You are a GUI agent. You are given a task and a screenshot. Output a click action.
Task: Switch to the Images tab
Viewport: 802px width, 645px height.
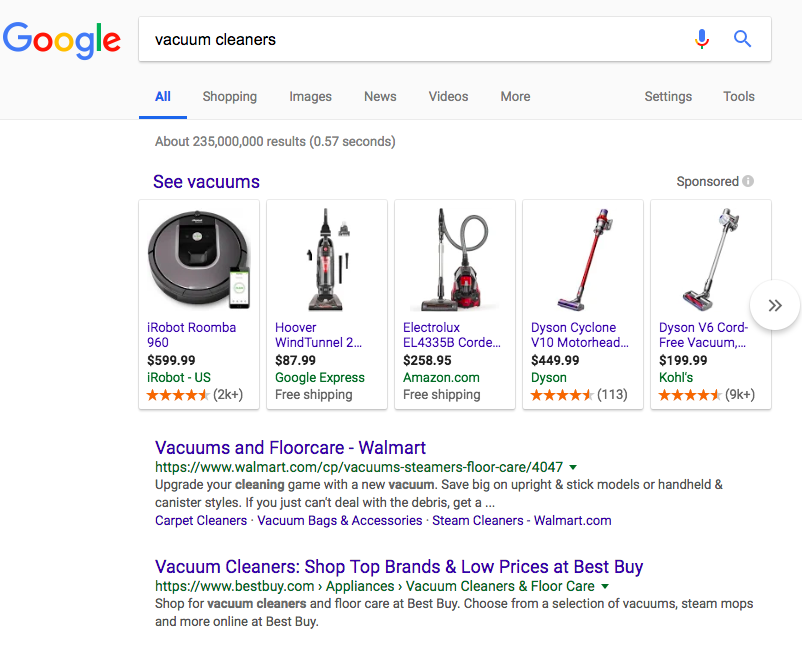pyautogui.click(x=310, y=96)
